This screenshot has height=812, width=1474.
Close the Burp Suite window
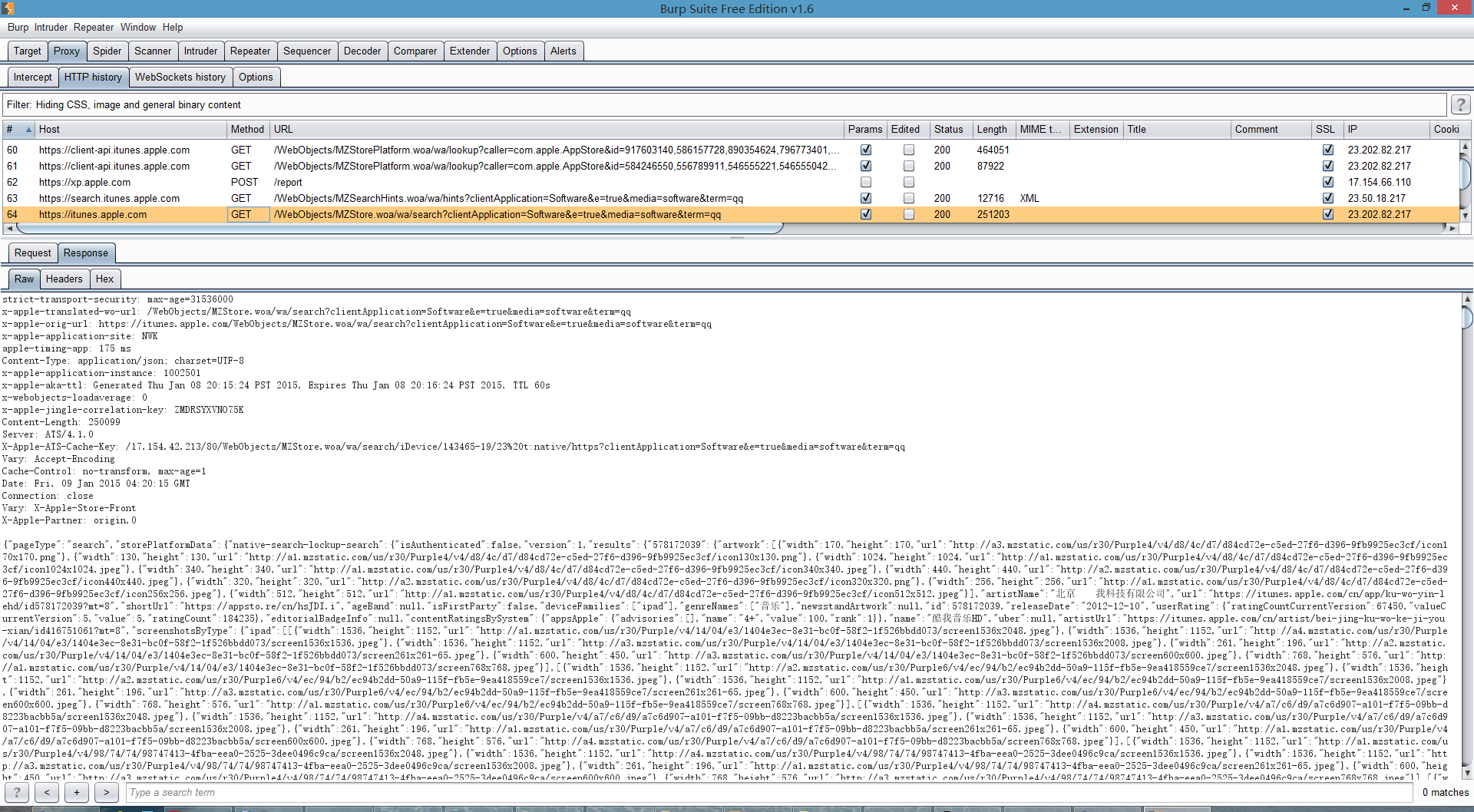pos(1455,8)
